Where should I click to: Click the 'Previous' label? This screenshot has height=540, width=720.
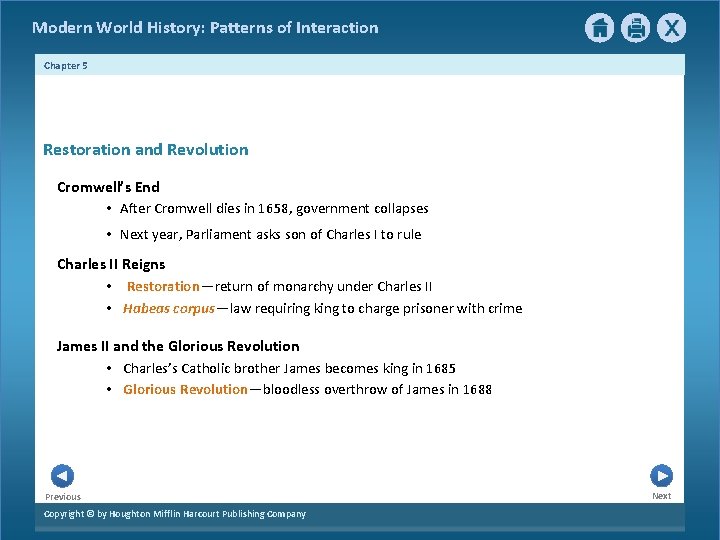click(63, 497)
